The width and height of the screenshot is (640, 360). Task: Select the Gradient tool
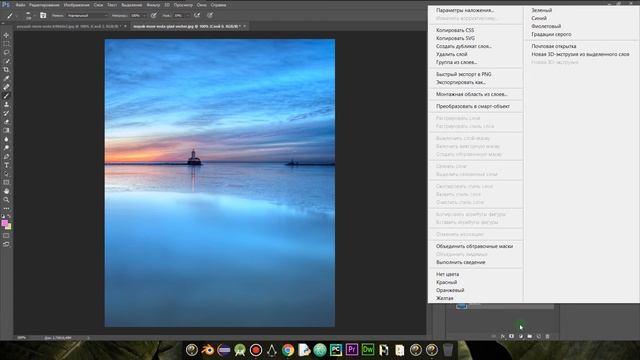(6, 130)
